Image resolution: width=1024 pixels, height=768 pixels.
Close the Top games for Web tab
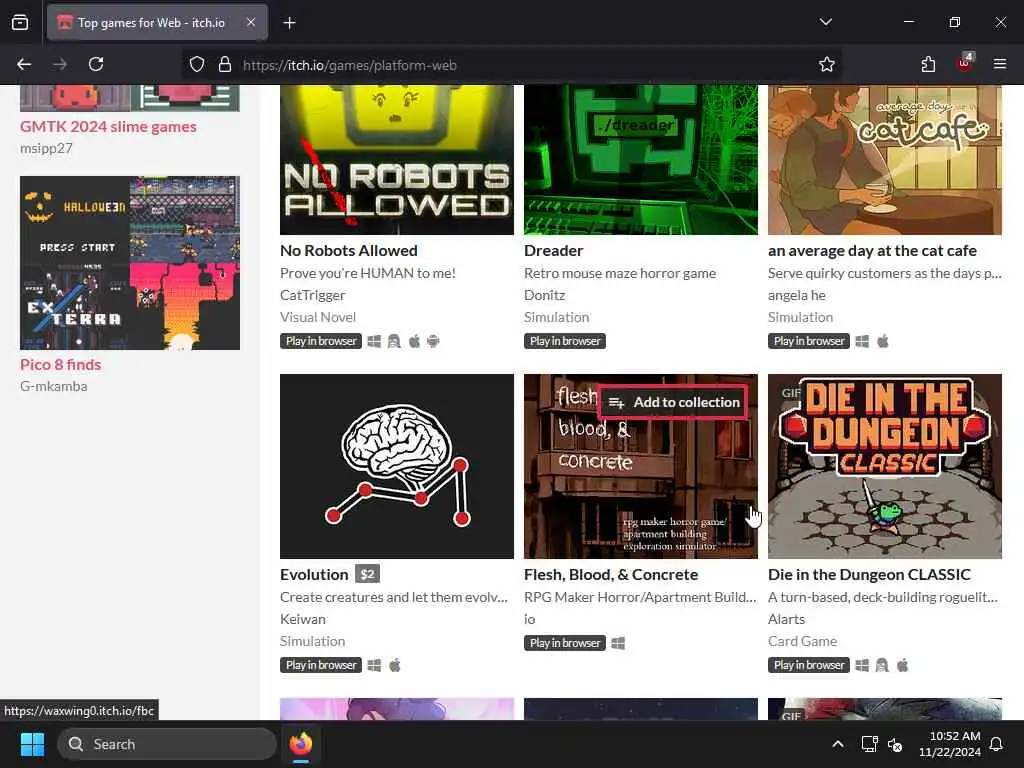[x=251, y=22]
